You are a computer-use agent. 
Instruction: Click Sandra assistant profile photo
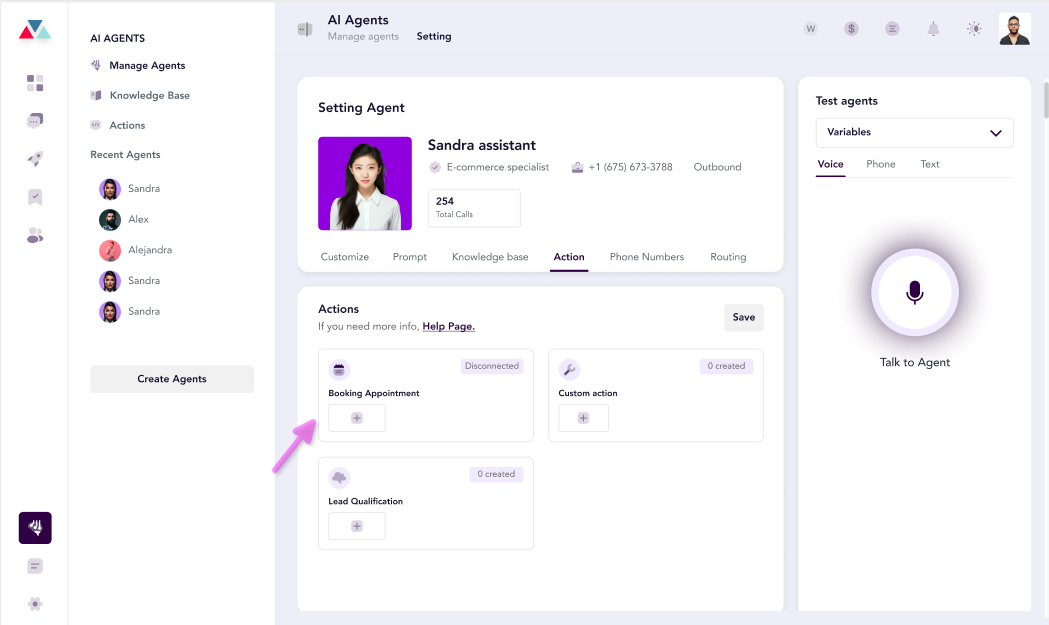click(365, 183)
